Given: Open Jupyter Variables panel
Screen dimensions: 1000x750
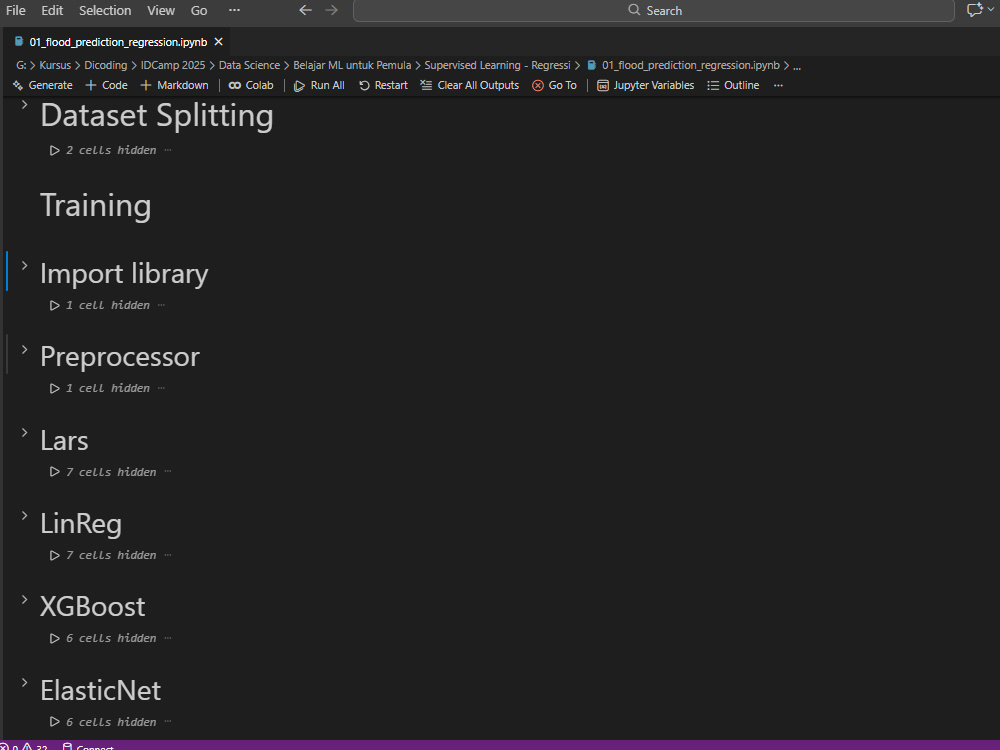Looking at the screenshot, I should [645, 85].
